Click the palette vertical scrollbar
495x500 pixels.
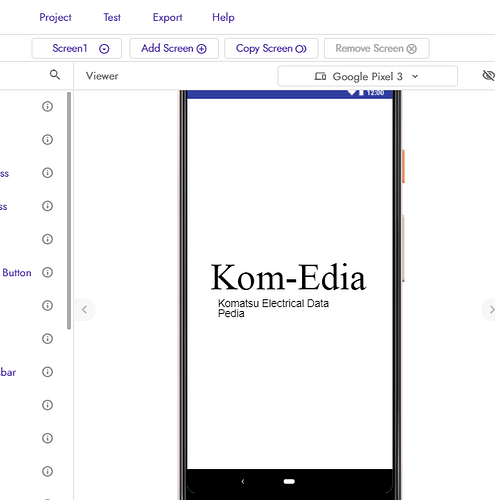(x=69, y=210)
